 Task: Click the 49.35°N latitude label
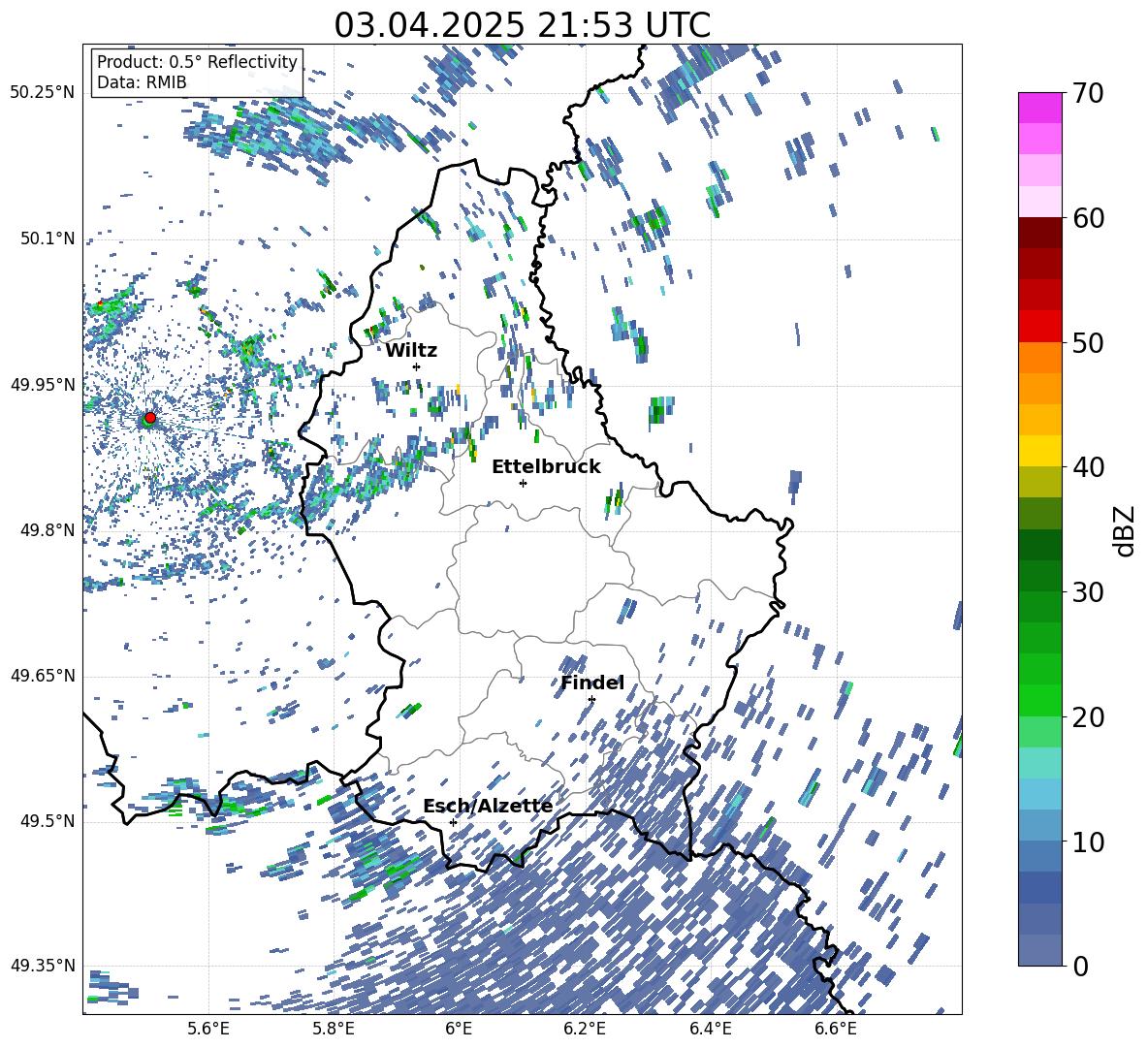(43, 966)
